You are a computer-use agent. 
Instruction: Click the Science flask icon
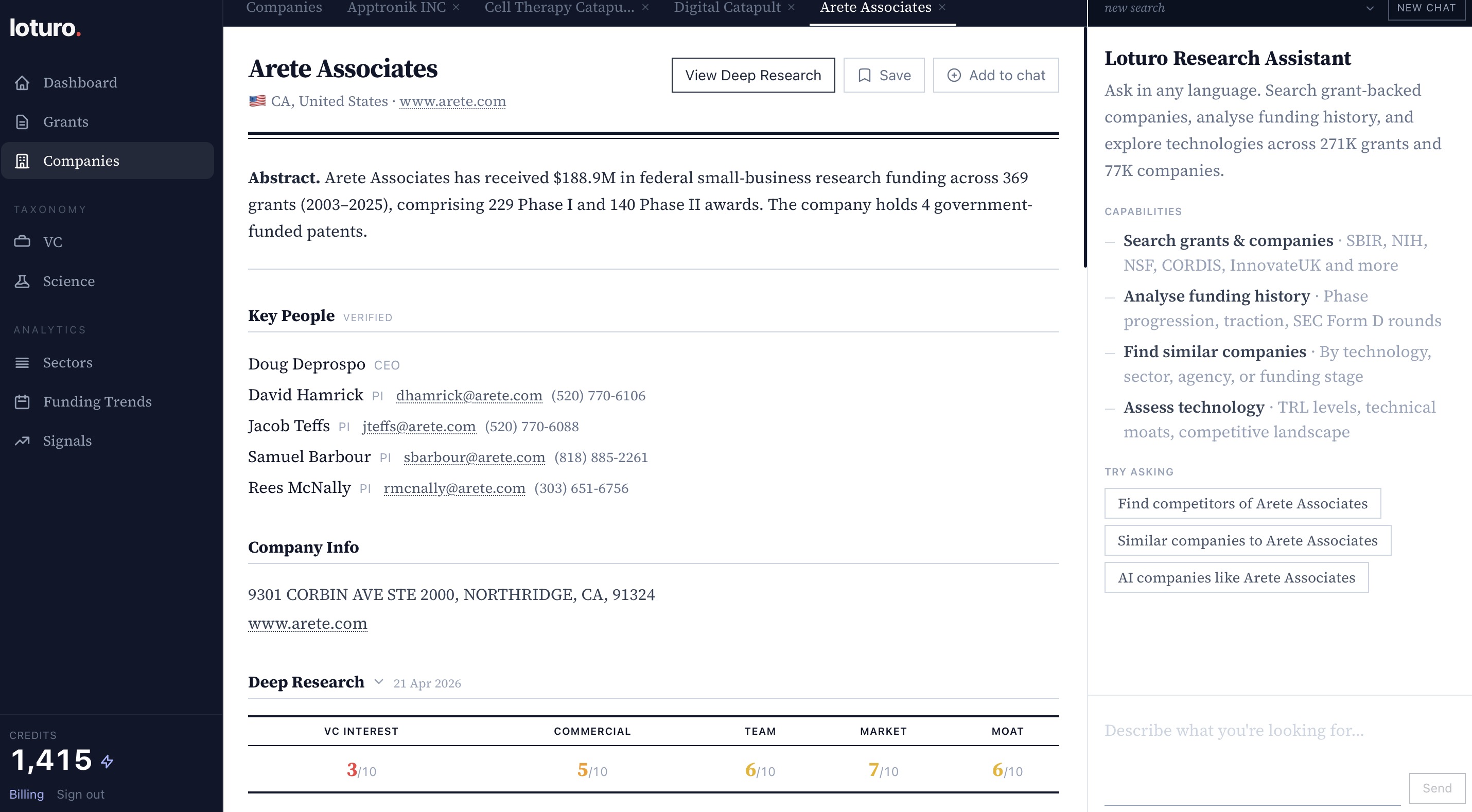tap(22, 281)
